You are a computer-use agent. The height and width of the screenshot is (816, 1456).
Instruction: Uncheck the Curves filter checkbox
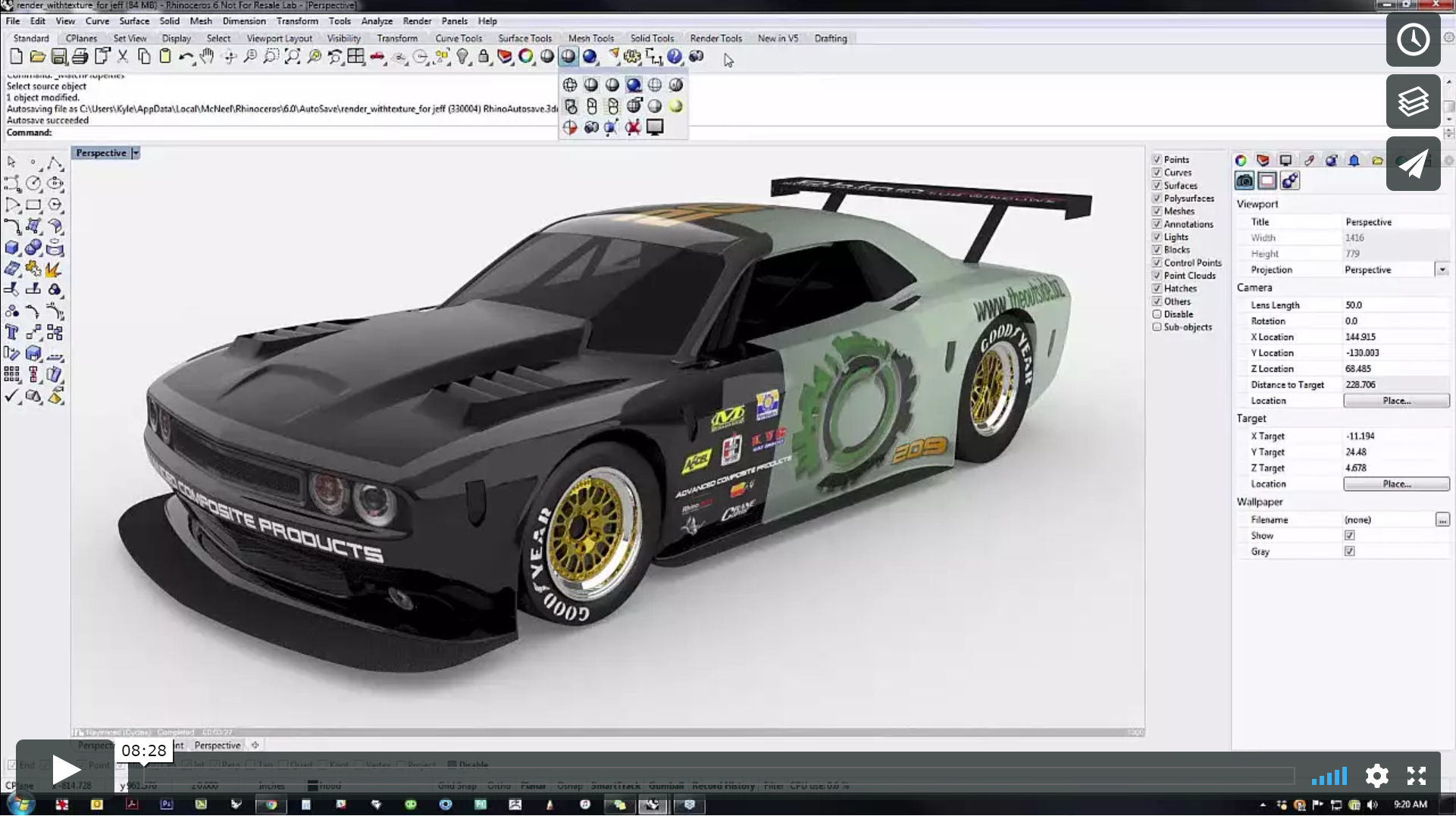coord(1157,173)
